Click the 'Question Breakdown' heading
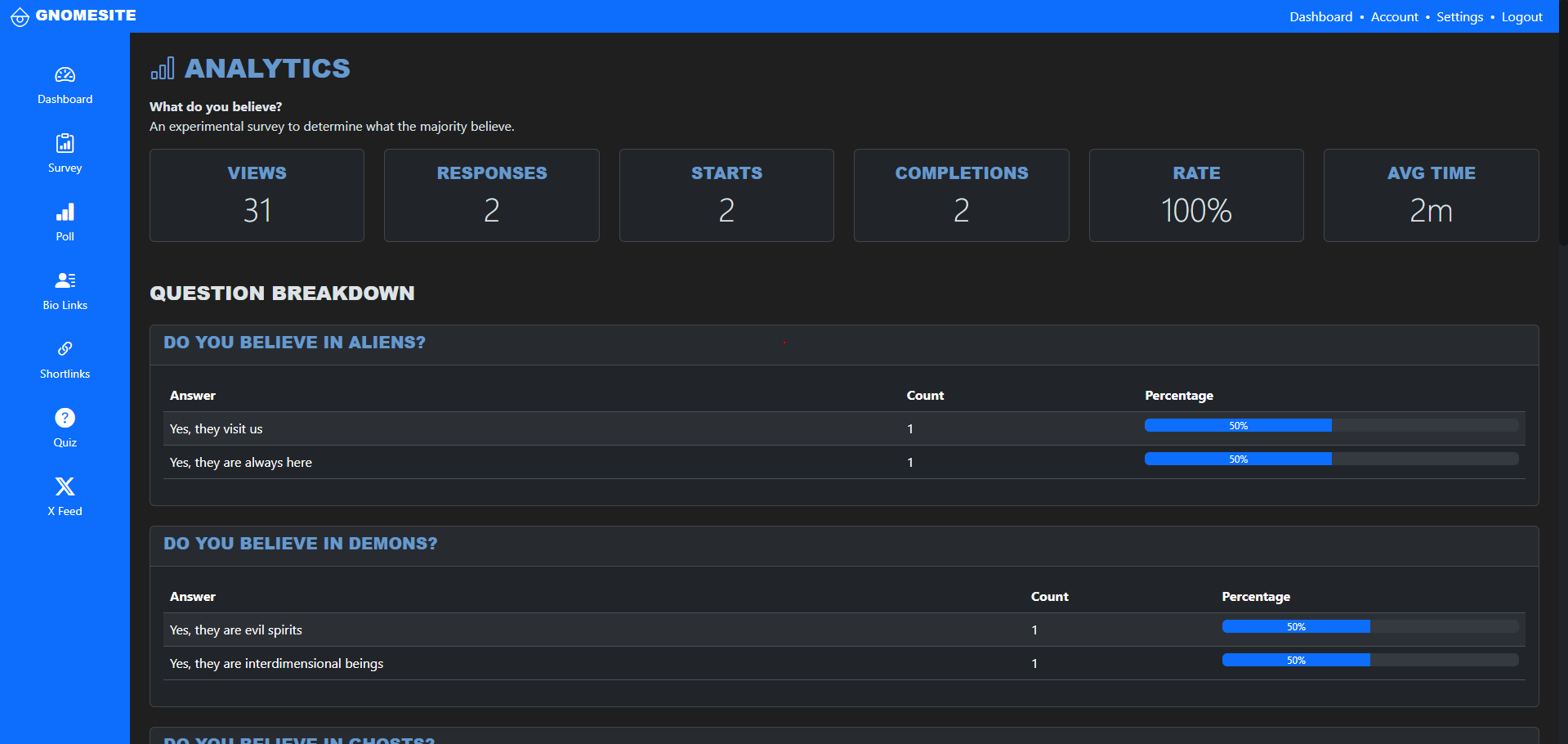The height and width of the screenshot is (744, 1568). coord(282,294)
